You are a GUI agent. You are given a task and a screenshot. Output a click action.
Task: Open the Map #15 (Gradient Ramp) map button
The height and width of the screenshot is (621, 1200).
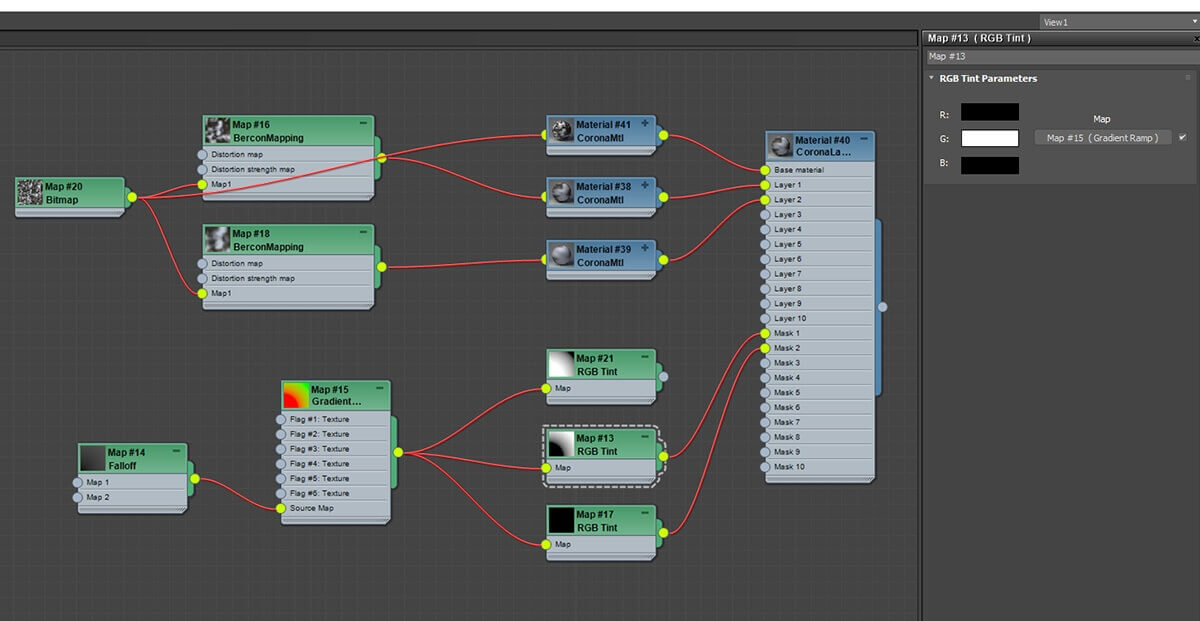(1102, 138)
